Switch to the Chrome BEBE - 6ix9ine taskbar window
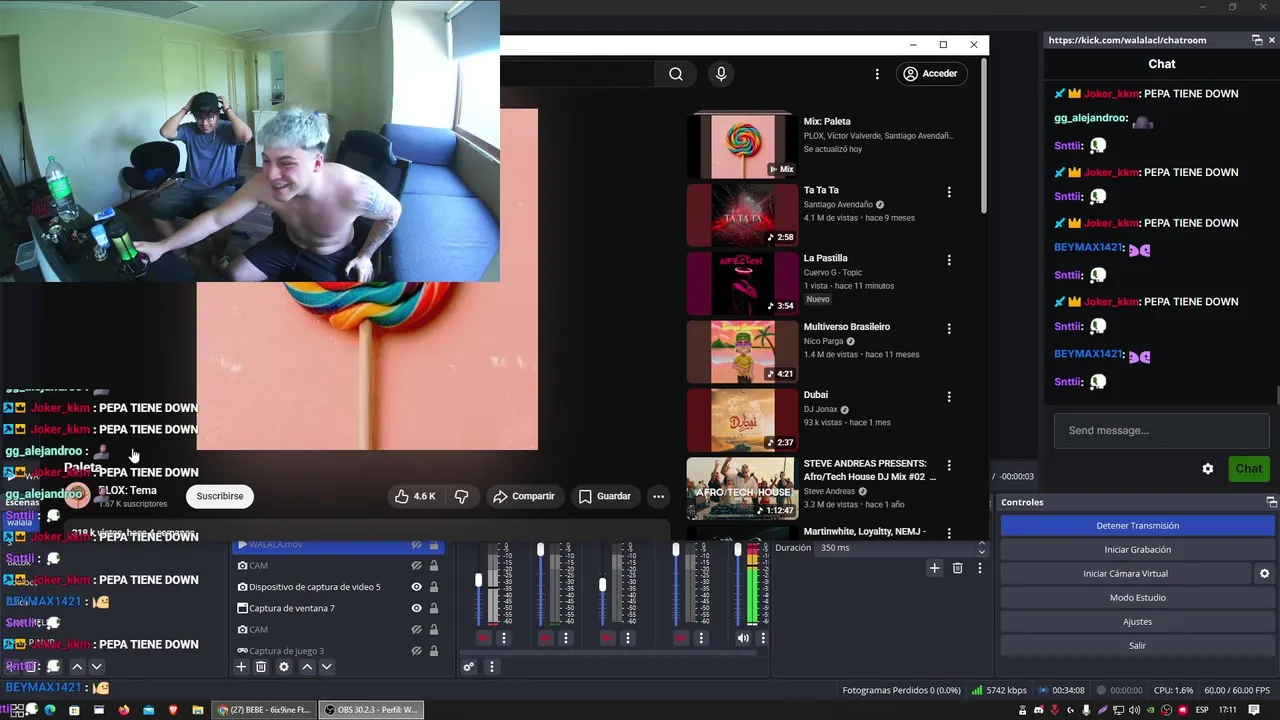Image resolution: width=1280 pixels, height=720 pixels. click(x=265, y=710)
